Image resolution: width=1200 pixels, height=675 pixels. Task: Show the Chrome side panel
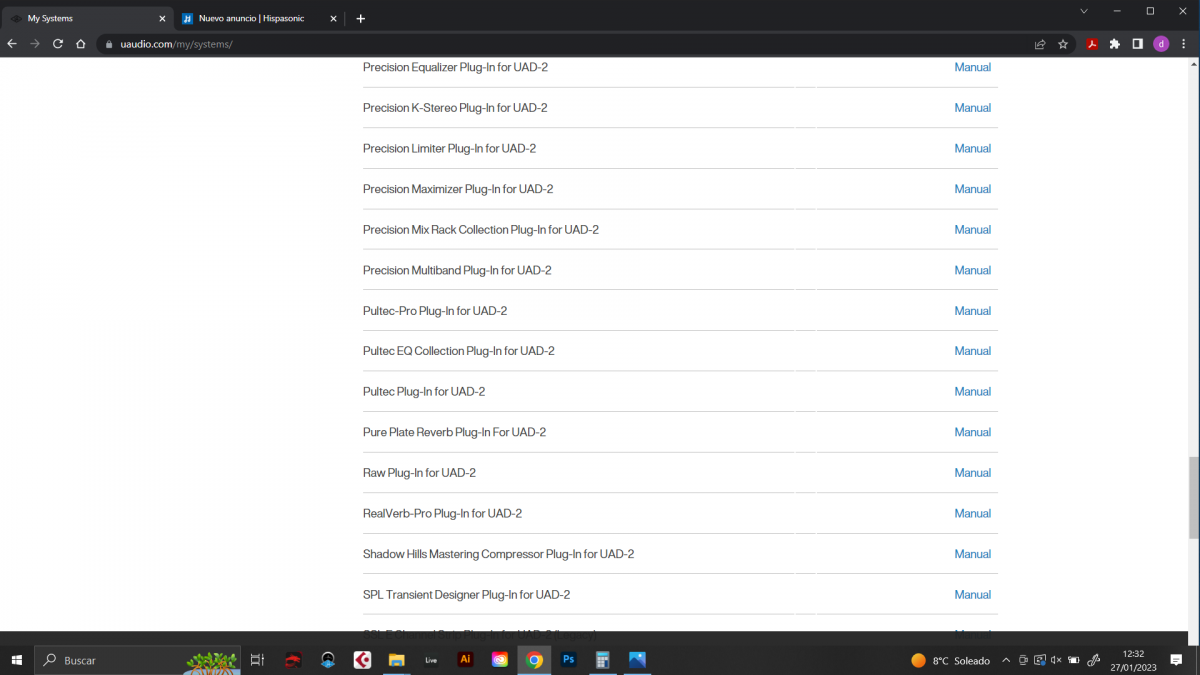point(1138,44)
